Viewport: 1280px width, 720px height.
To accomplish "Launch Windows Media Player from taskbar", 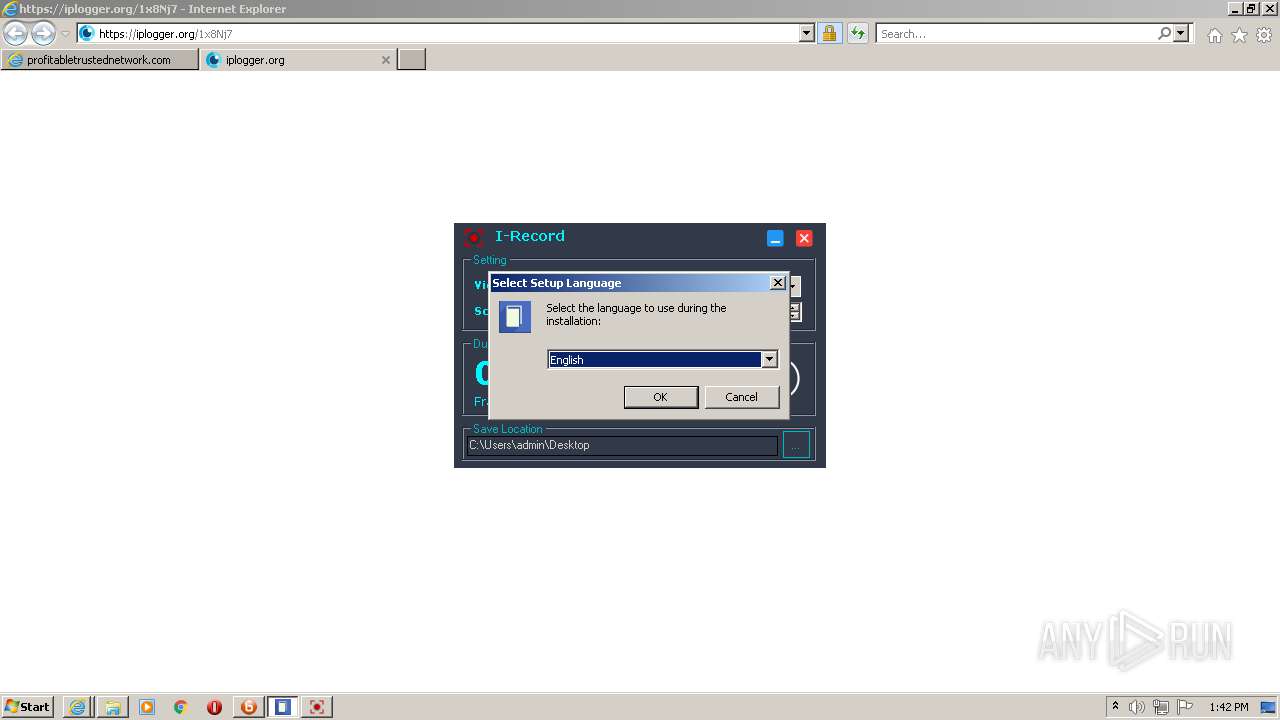I will pos(147,707).
